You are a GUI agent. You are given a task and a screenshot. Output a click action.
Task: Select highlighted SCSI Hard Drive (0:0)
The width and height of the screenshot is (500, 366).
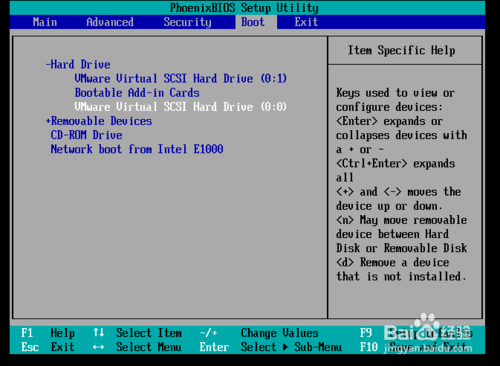coord(180,107)
